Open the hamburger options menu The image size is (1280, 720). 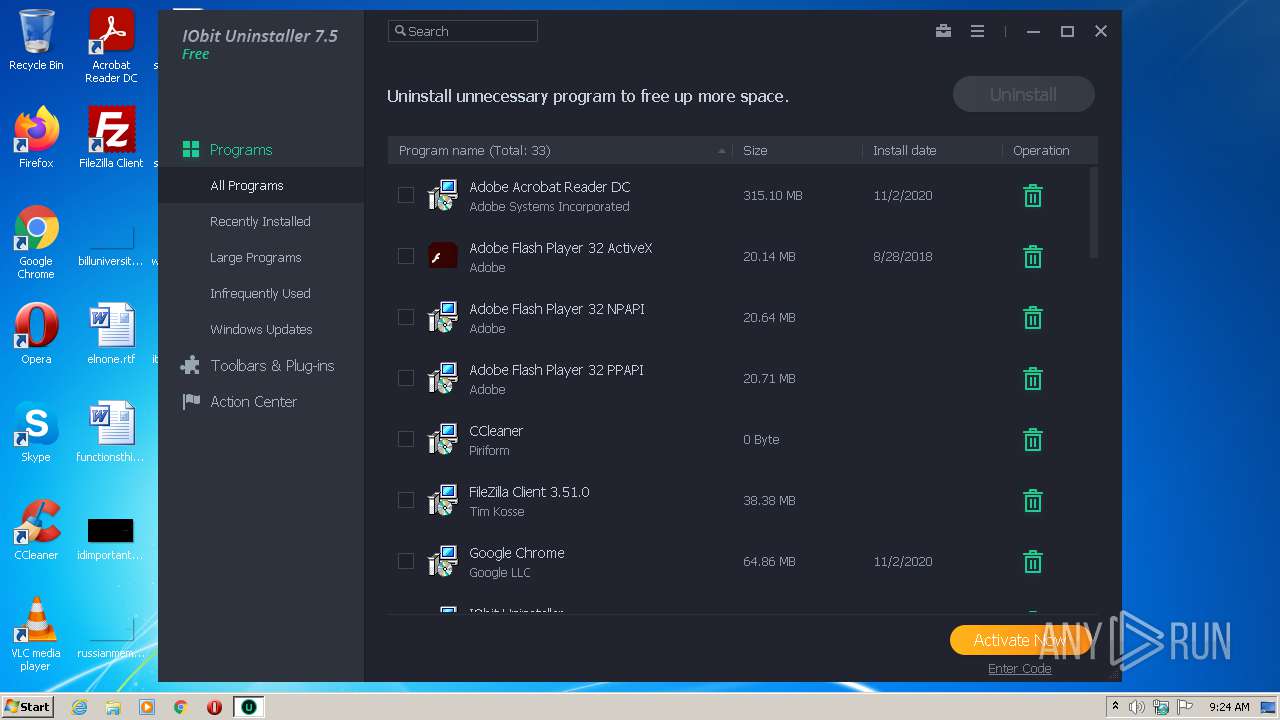pyautogui.click(x=977, y=31)
